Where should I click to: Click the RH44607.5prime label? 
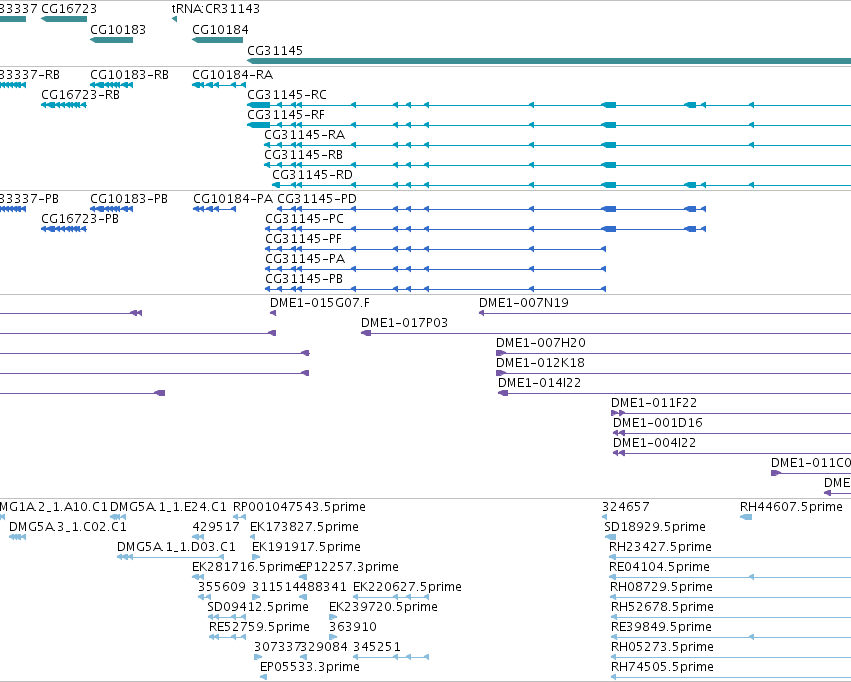[791, 507]
